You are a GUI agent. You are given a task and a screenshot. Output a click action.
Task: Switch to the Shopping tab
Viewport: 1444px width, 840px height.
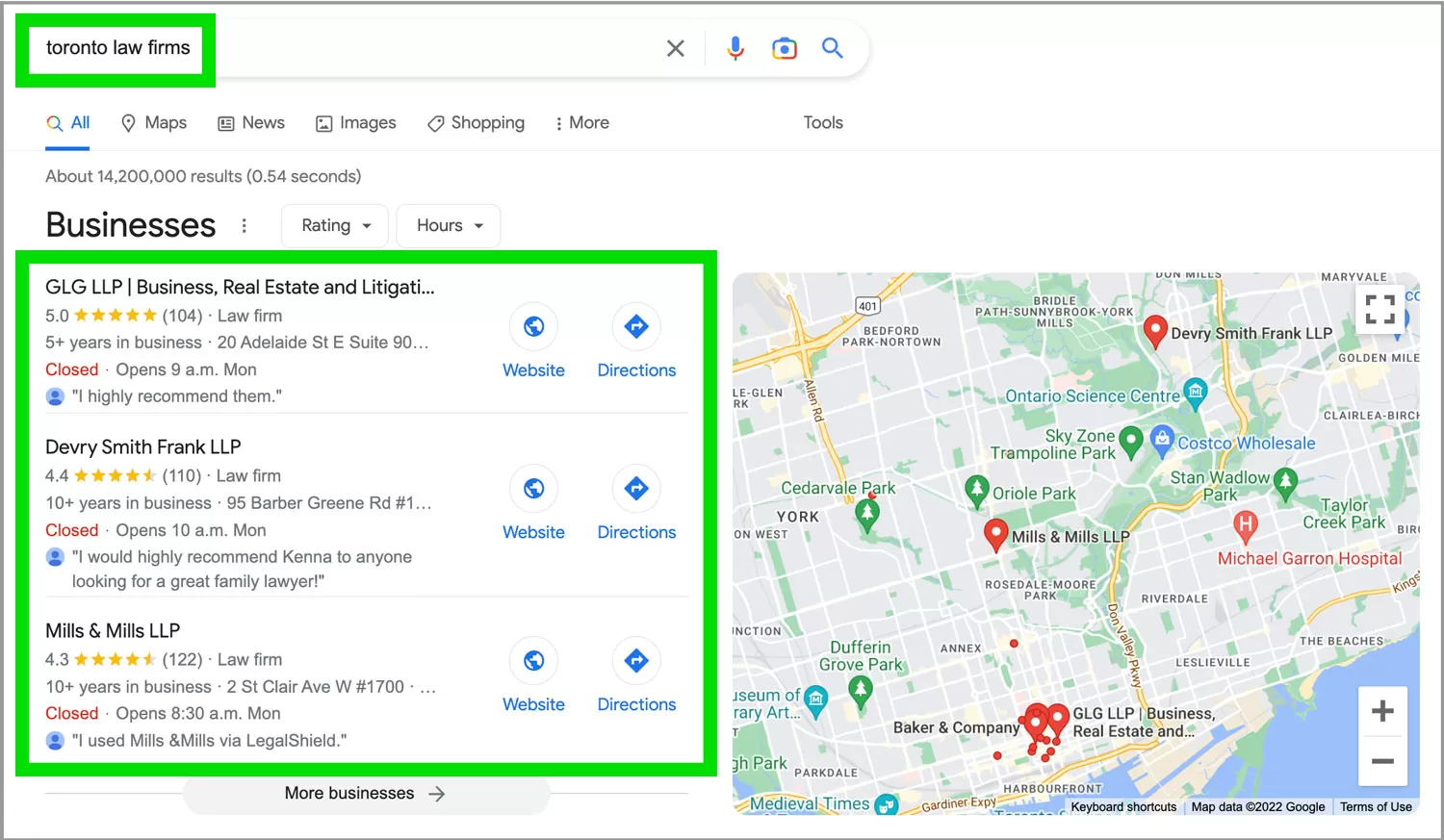(477, 123)
